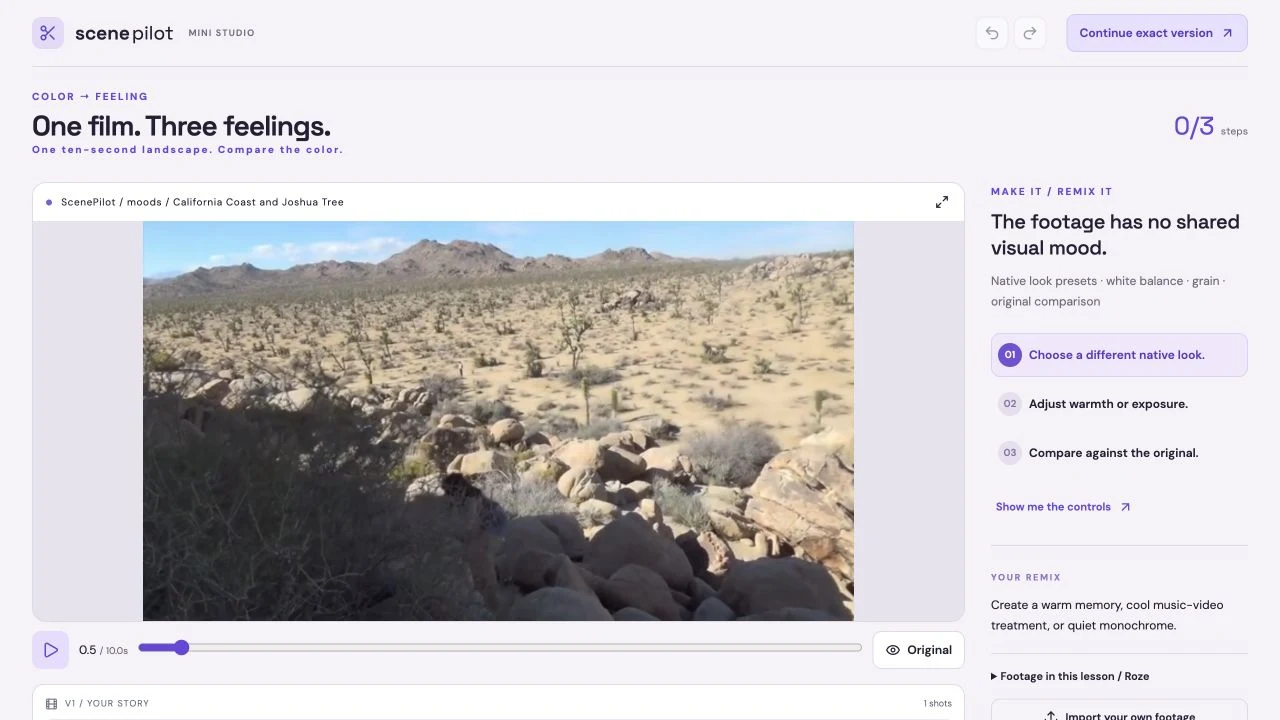Redo the last edit
The height and width of the screenshot is (720, 1280).
click(1030, 33)
